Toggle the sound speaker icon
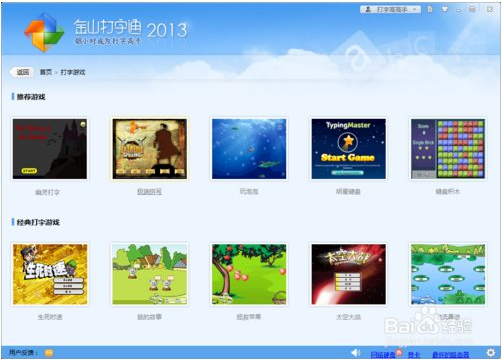The image size is (502, 360). point(356,353)
